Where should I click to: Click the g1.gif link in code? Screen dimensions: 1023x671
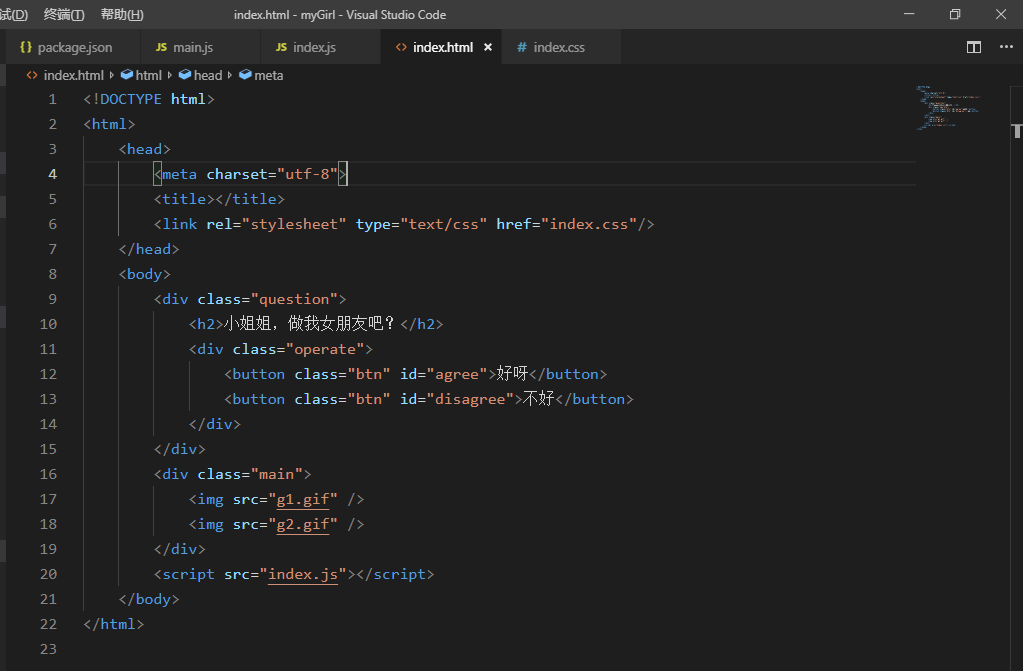(303, 499)
